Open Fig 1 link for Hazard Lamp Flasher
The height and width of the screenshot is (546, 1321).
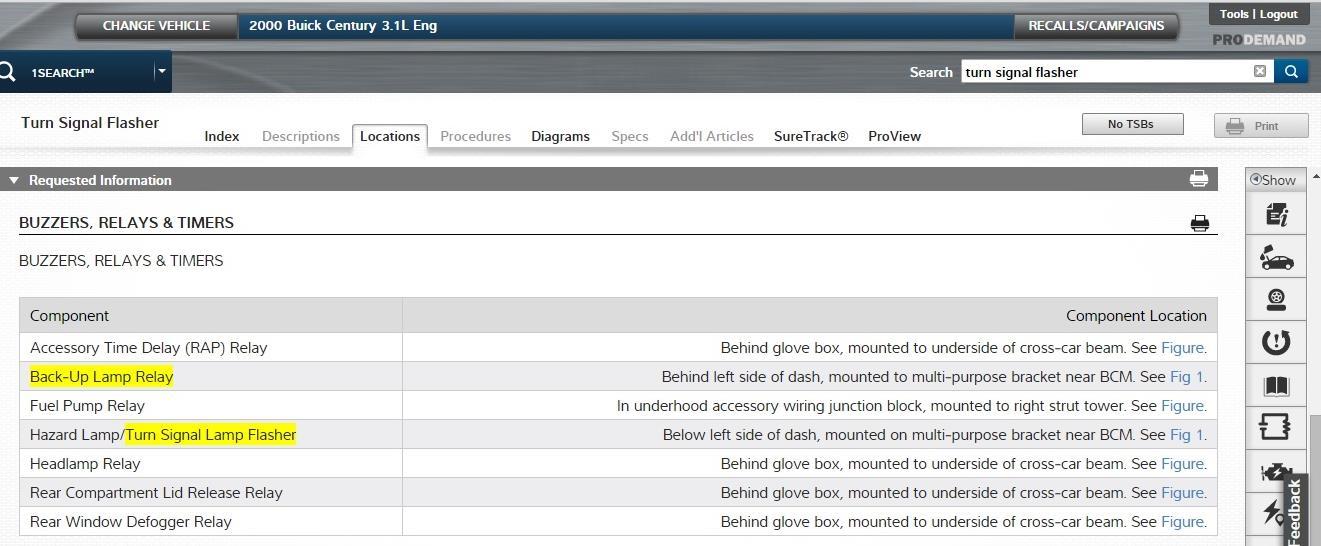click(x=1187, y=435)
